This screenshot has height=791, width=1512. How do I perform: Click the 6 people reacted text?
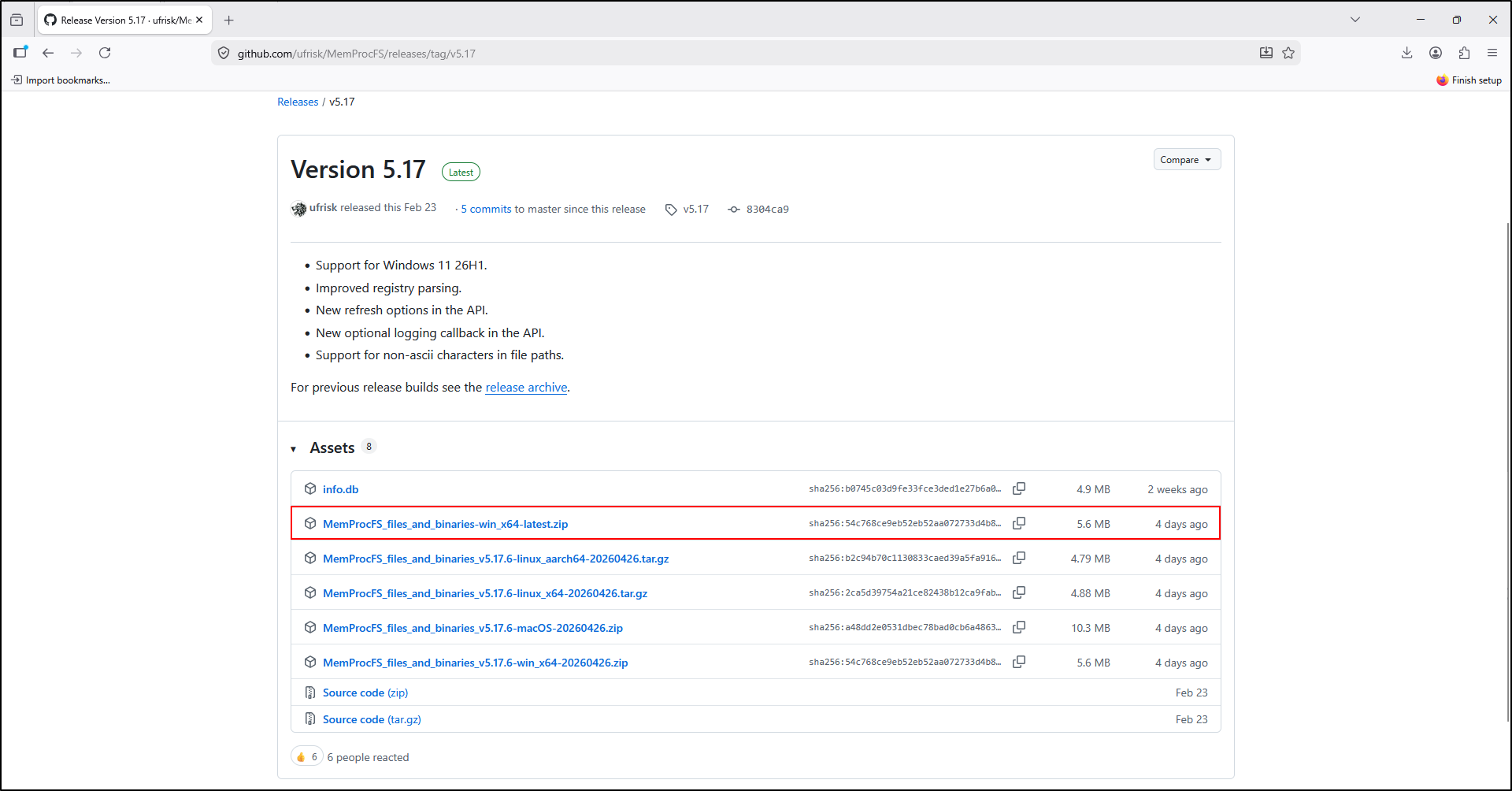click(x=368, y=757)
